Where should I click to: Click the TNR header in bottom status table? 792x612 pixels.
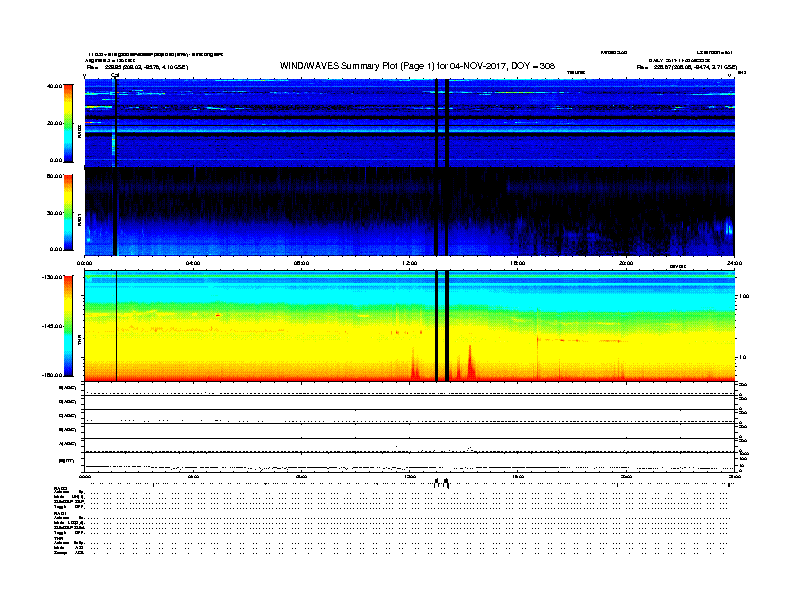[58, 538]
